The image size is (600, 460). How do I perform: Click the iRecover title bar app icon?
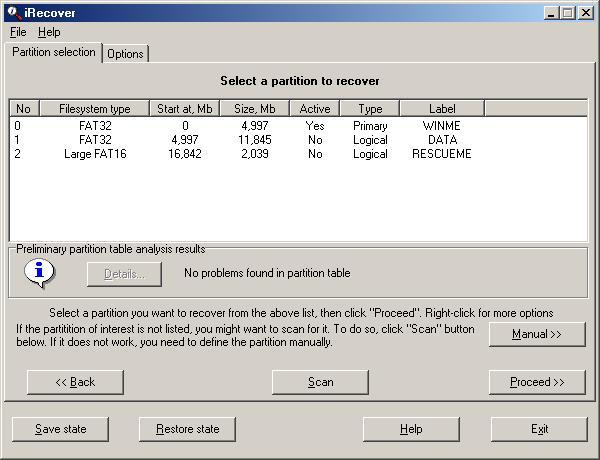point(12,12)
